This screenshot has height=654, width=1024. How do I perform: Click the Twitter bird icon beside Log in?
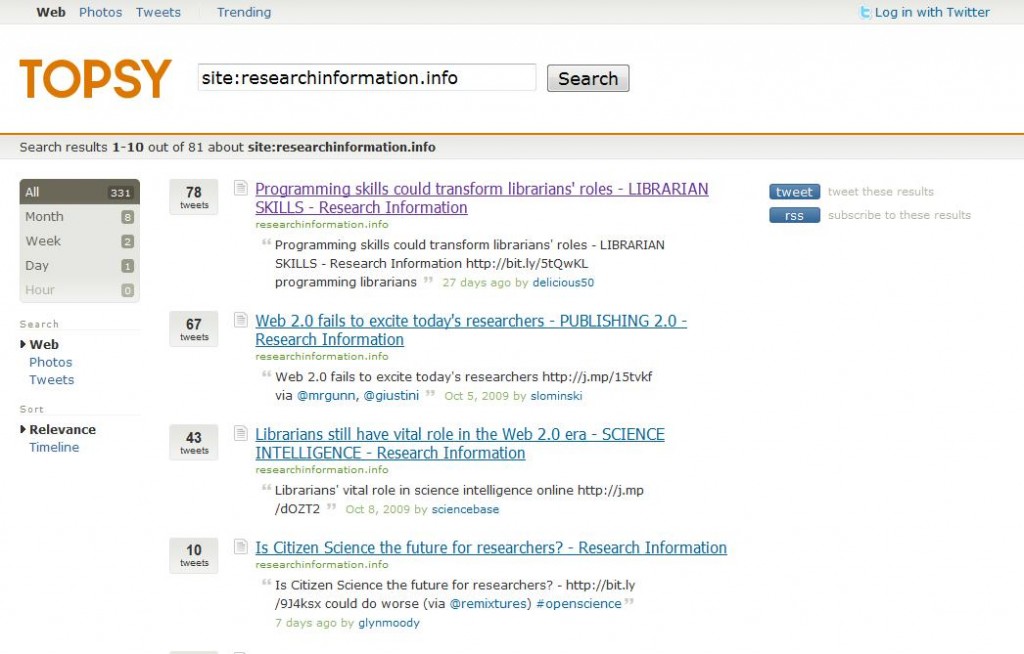point(865,12)
